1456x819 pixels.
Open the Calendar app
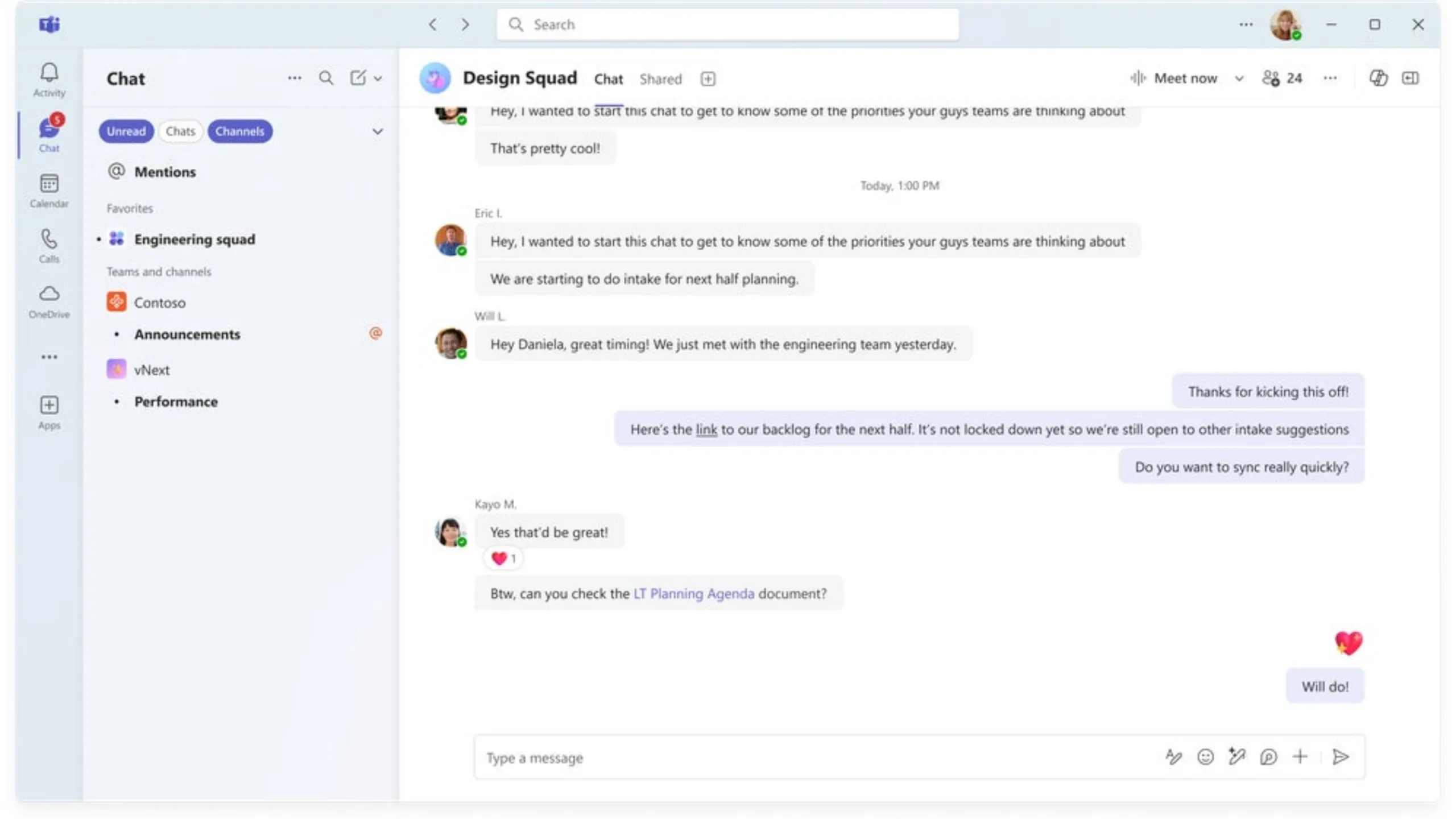pos(49,191)
